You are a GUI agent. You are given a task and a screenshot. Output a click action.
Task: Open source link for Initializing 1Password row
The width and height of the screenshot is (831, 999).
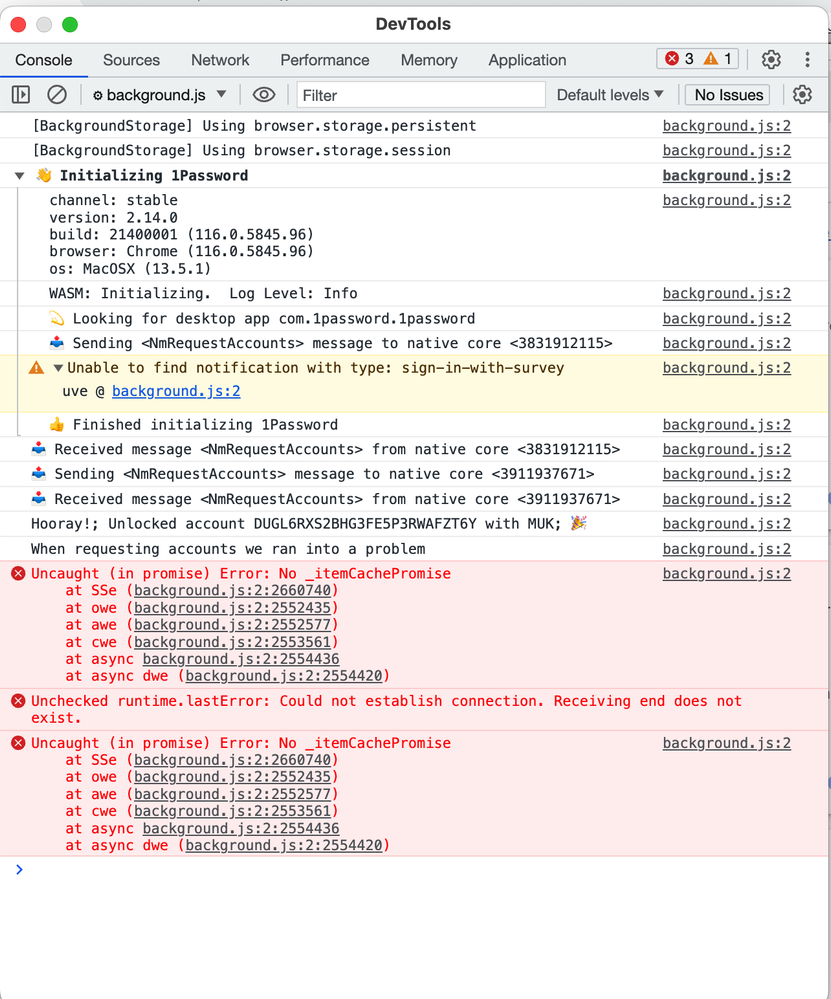click(x=726, y=176)
